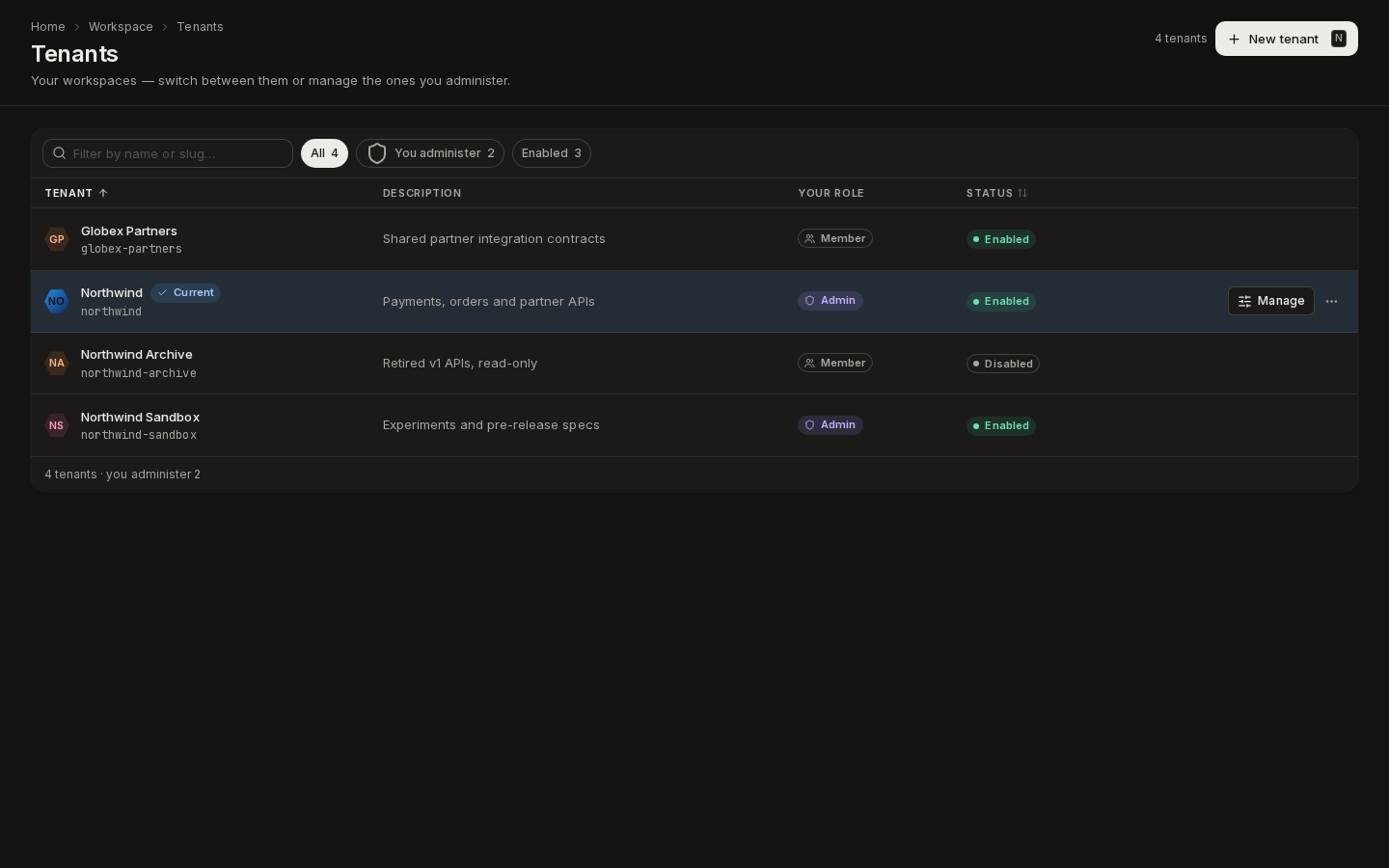
Task: Click 'Retired v1 APIs, read-only' description
Action: tap(460, 364)
